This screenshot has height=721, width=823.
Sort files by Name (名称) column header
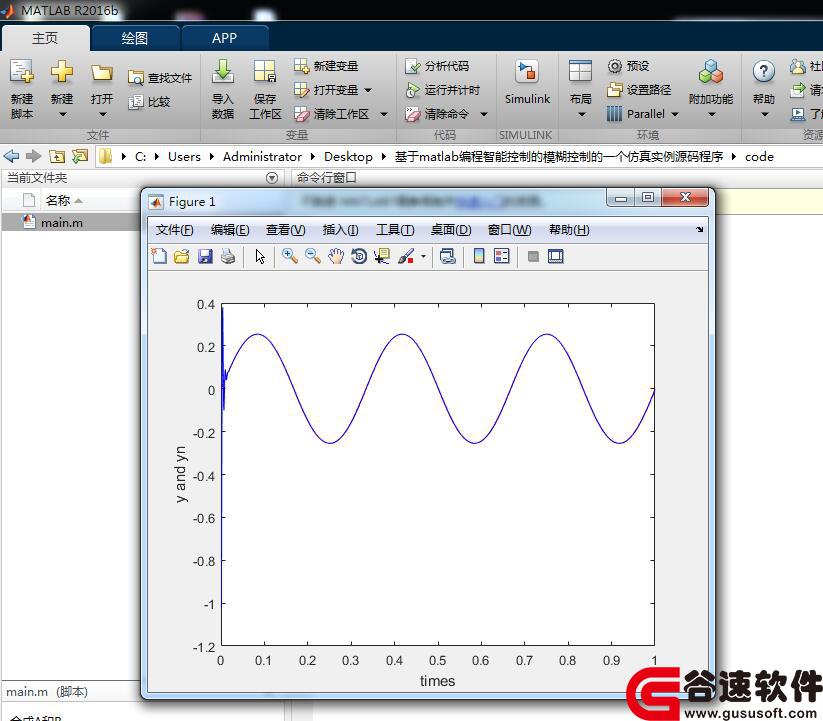click(x=57, y=200)
